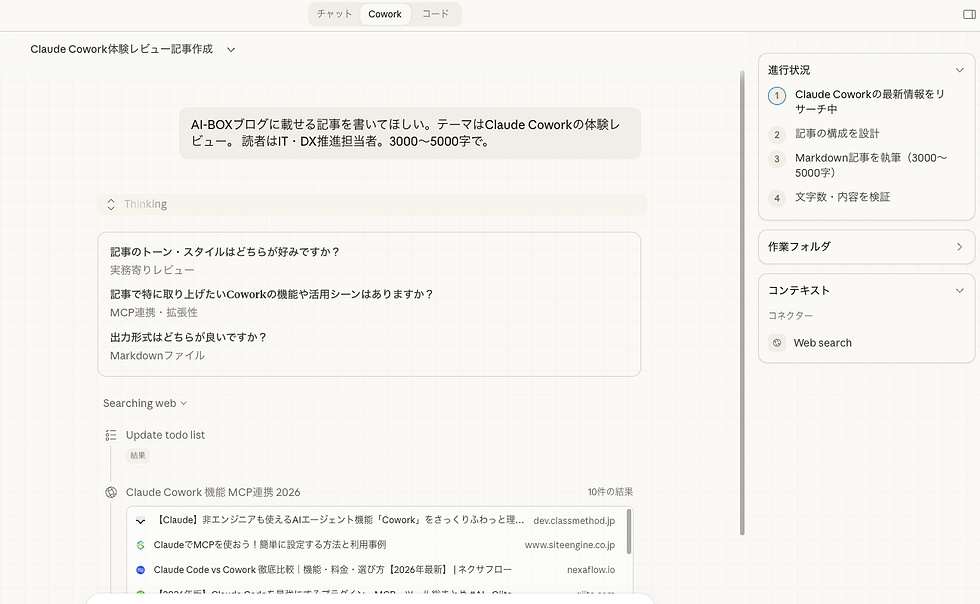Click the 記事の構成を設計 task text
The image size is (980, 604).
(x=837, y=134)
